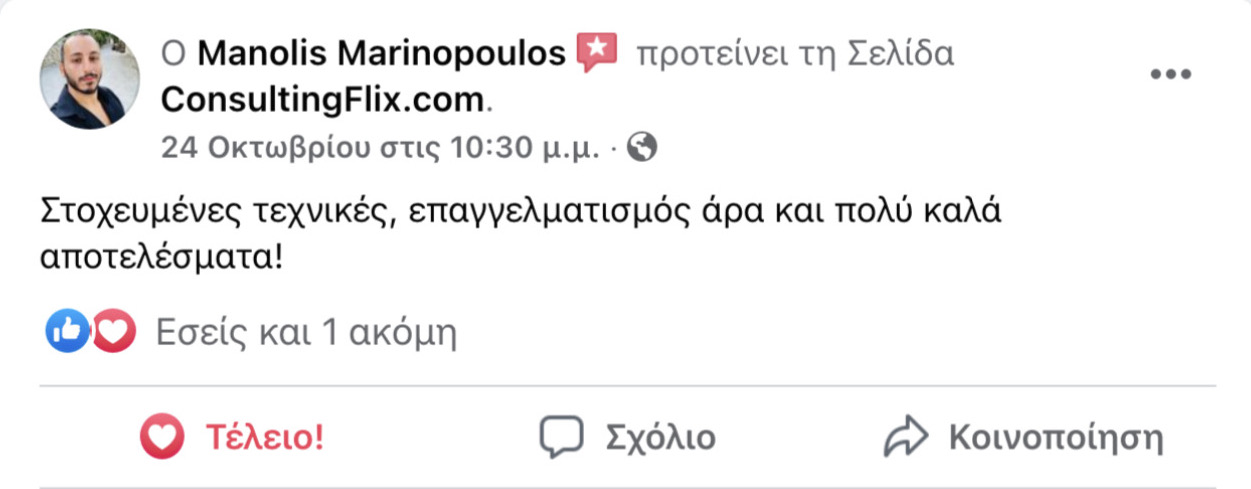Click the share arrow icon
The width and height of the screenshot is (1251, 489).
[x=906, y=438]
